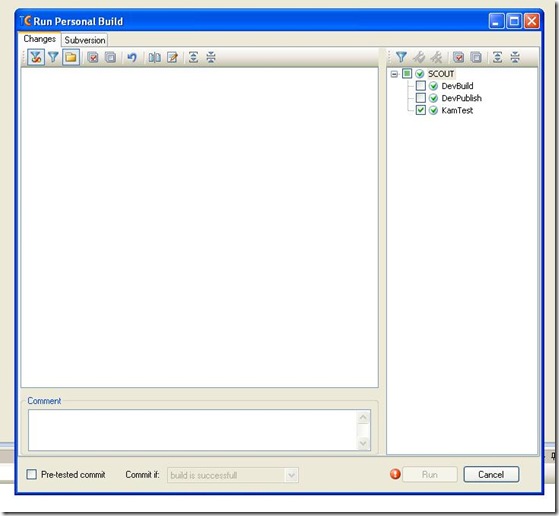Viewport: 559px width, 516px height.
Task: Uncheck the KamTest checkbox
Action: coord(421,110)
